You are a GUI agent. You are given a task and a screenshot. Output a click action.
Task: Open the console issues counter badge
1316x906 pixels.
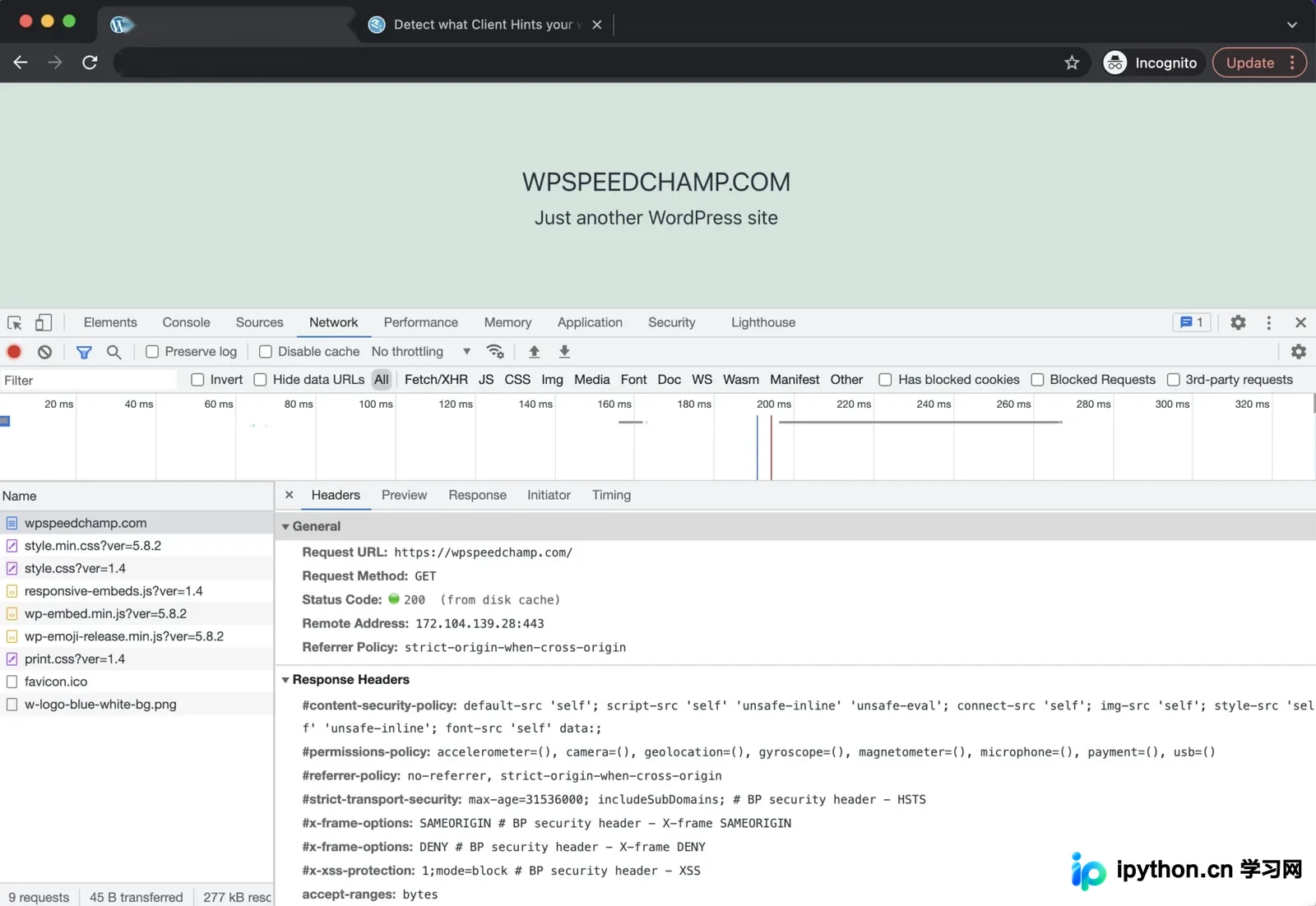1192,322
